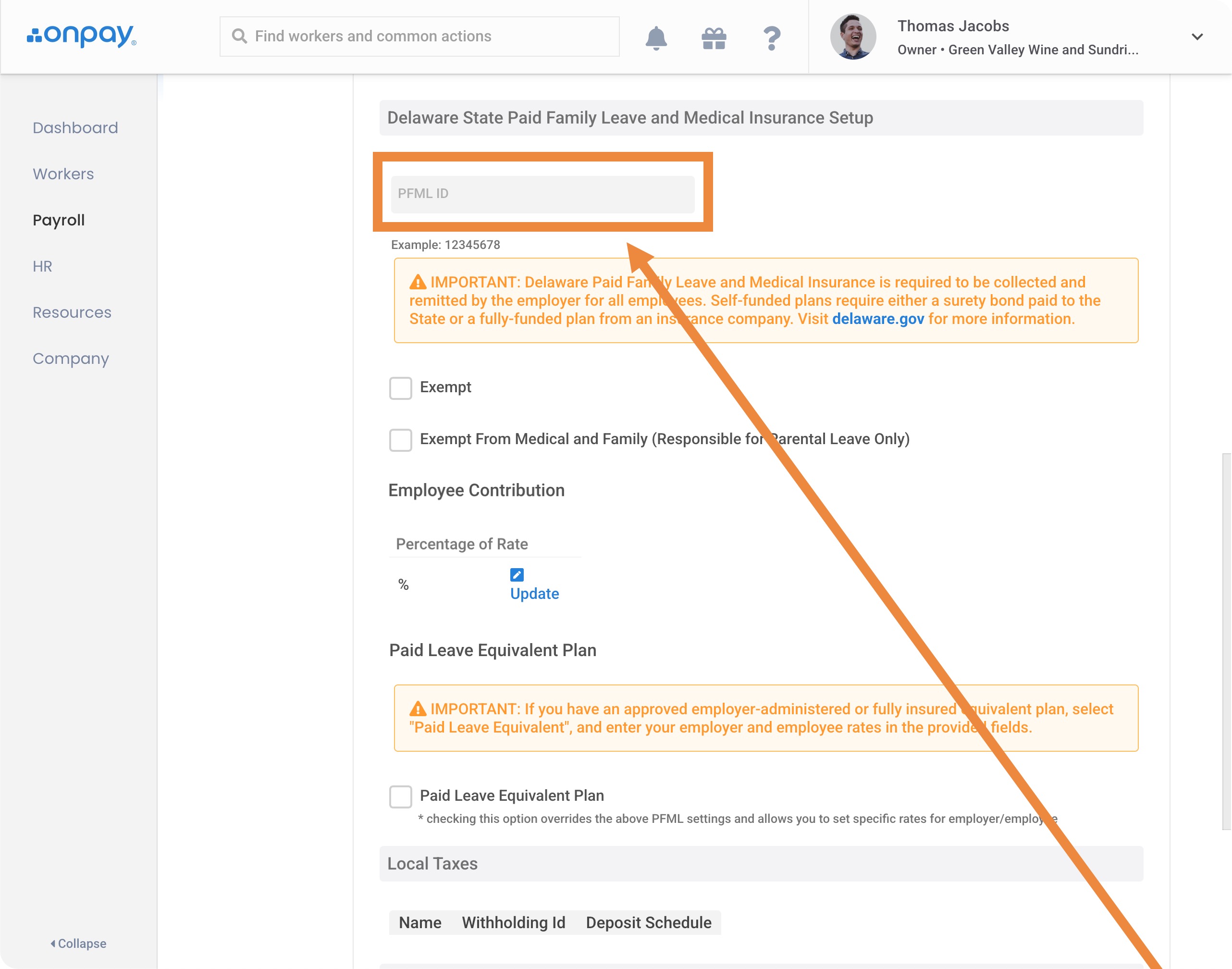Enable Exempt From Medical and Family checkbox
The height and width of the screenshot is (969, 1232).
[400, 440]
